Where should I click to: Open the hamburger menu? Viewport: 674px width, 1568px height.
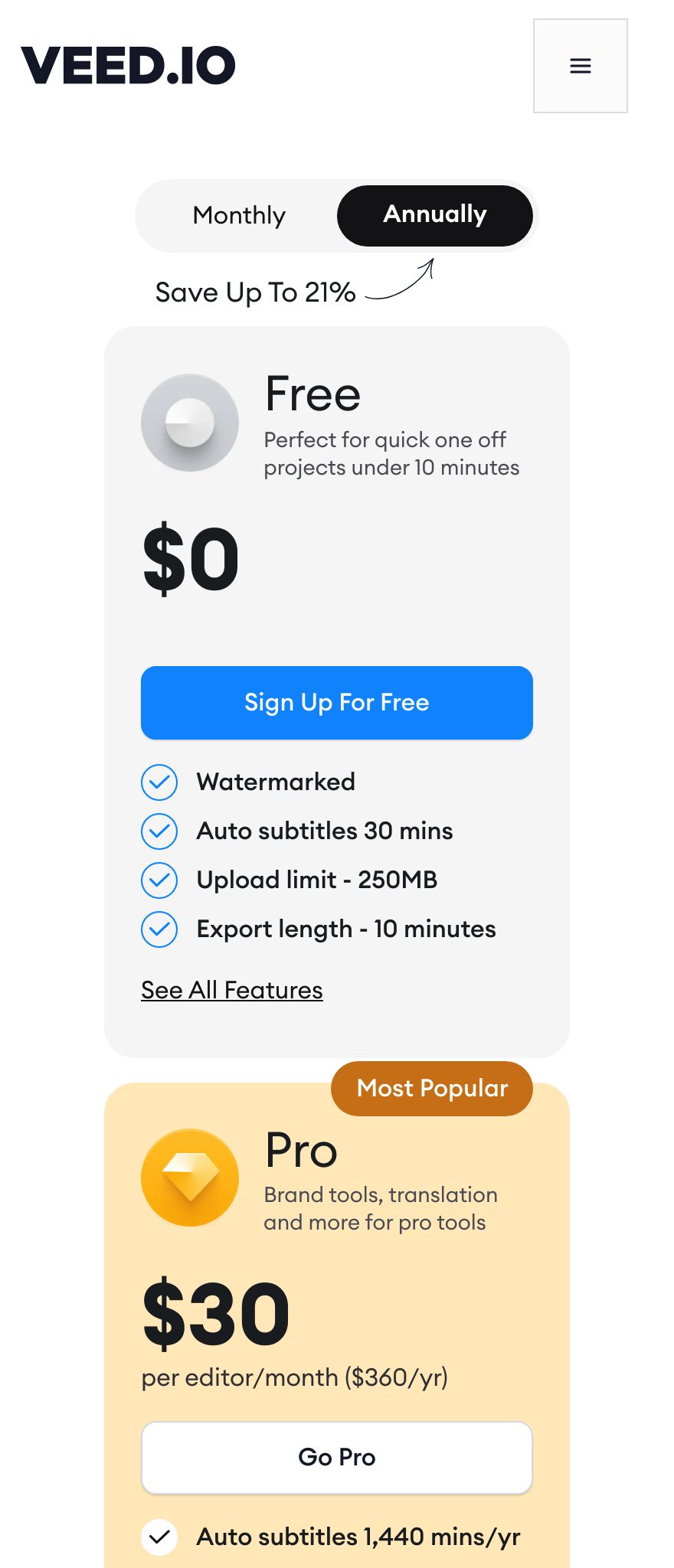pos(581,66)
